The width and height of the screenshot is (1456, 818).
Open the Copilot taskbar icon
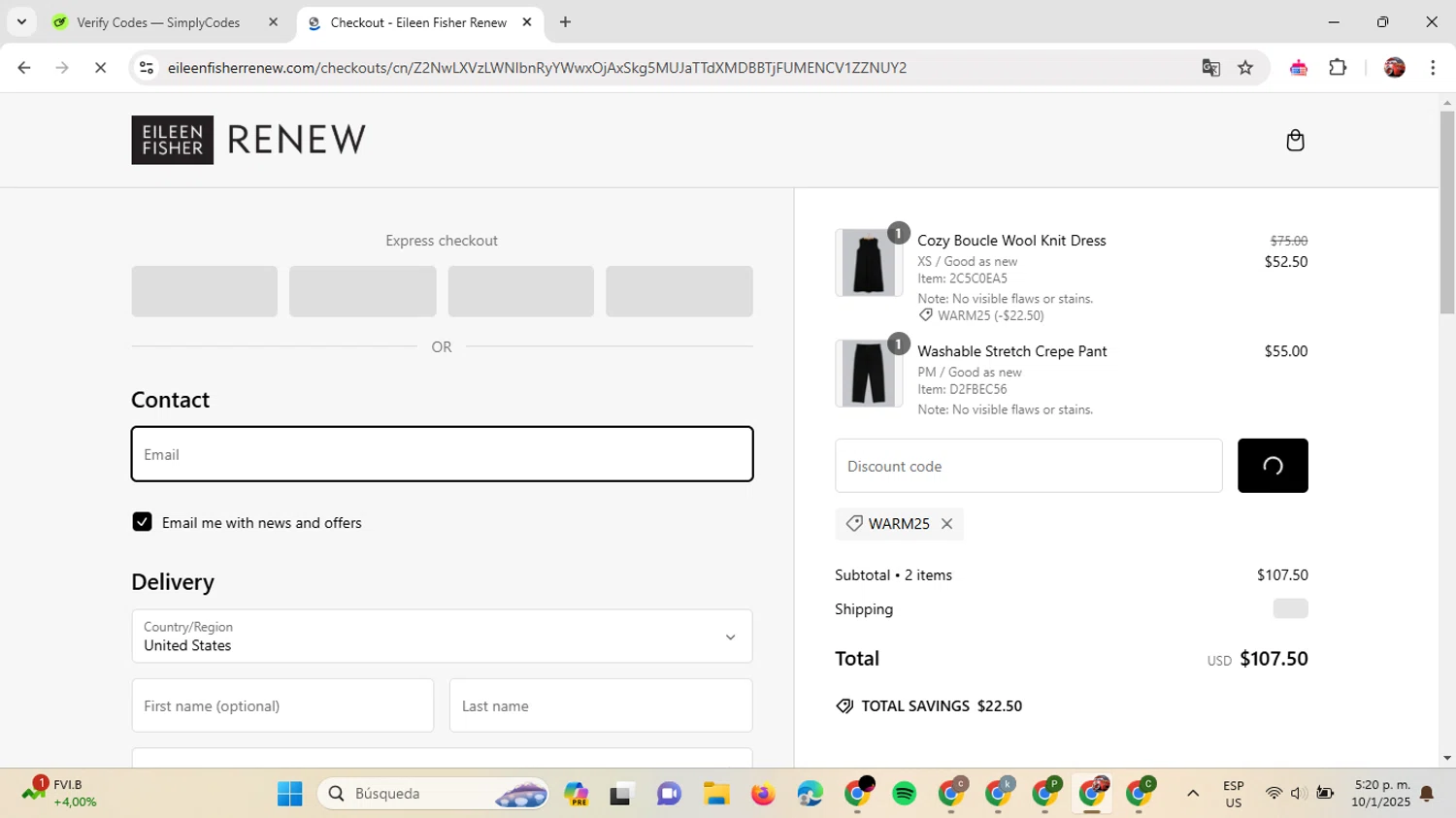click(x=576, y=794)
